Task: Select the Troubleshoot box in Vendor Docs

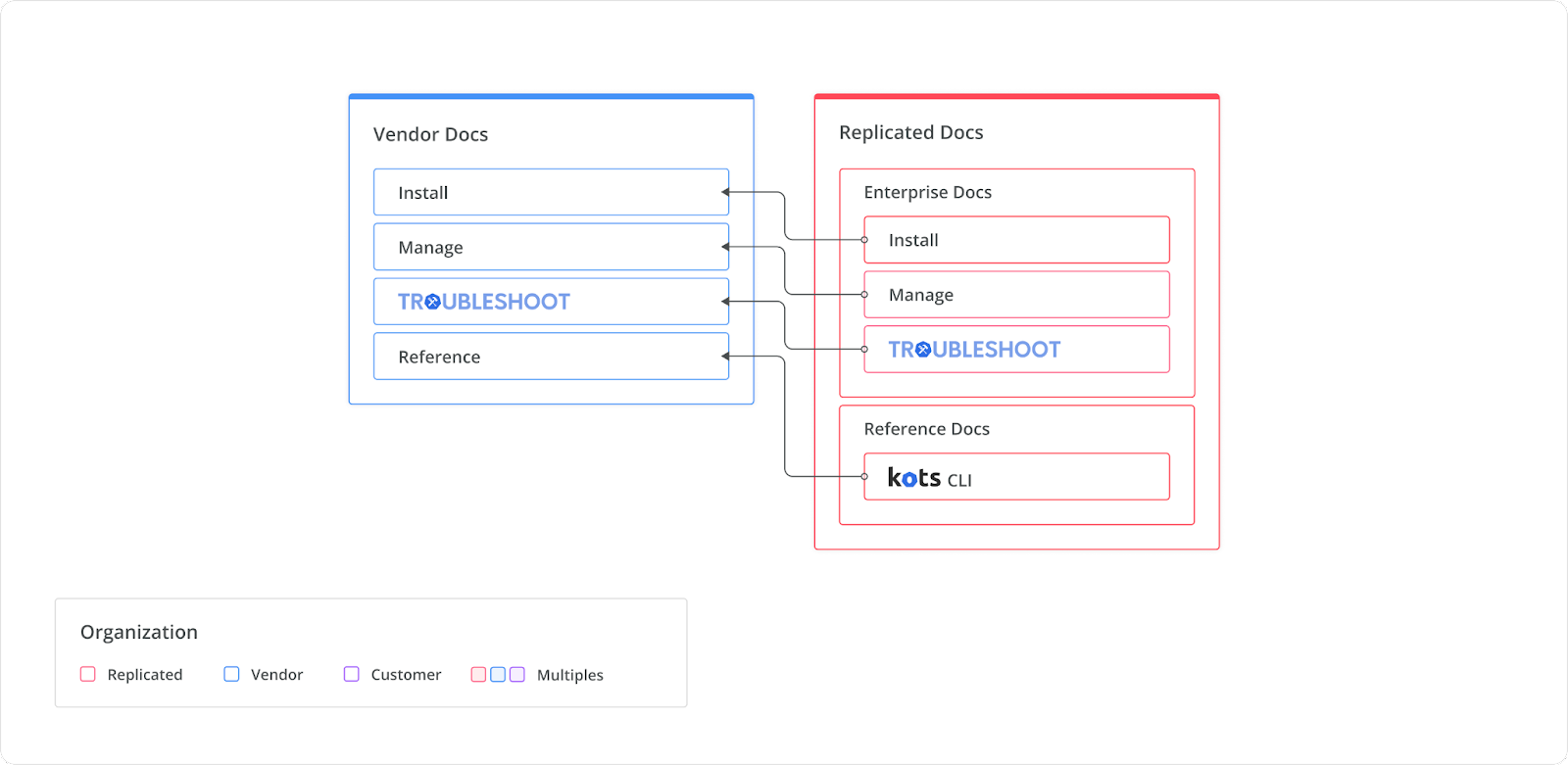Action: [x=551, y=302]
